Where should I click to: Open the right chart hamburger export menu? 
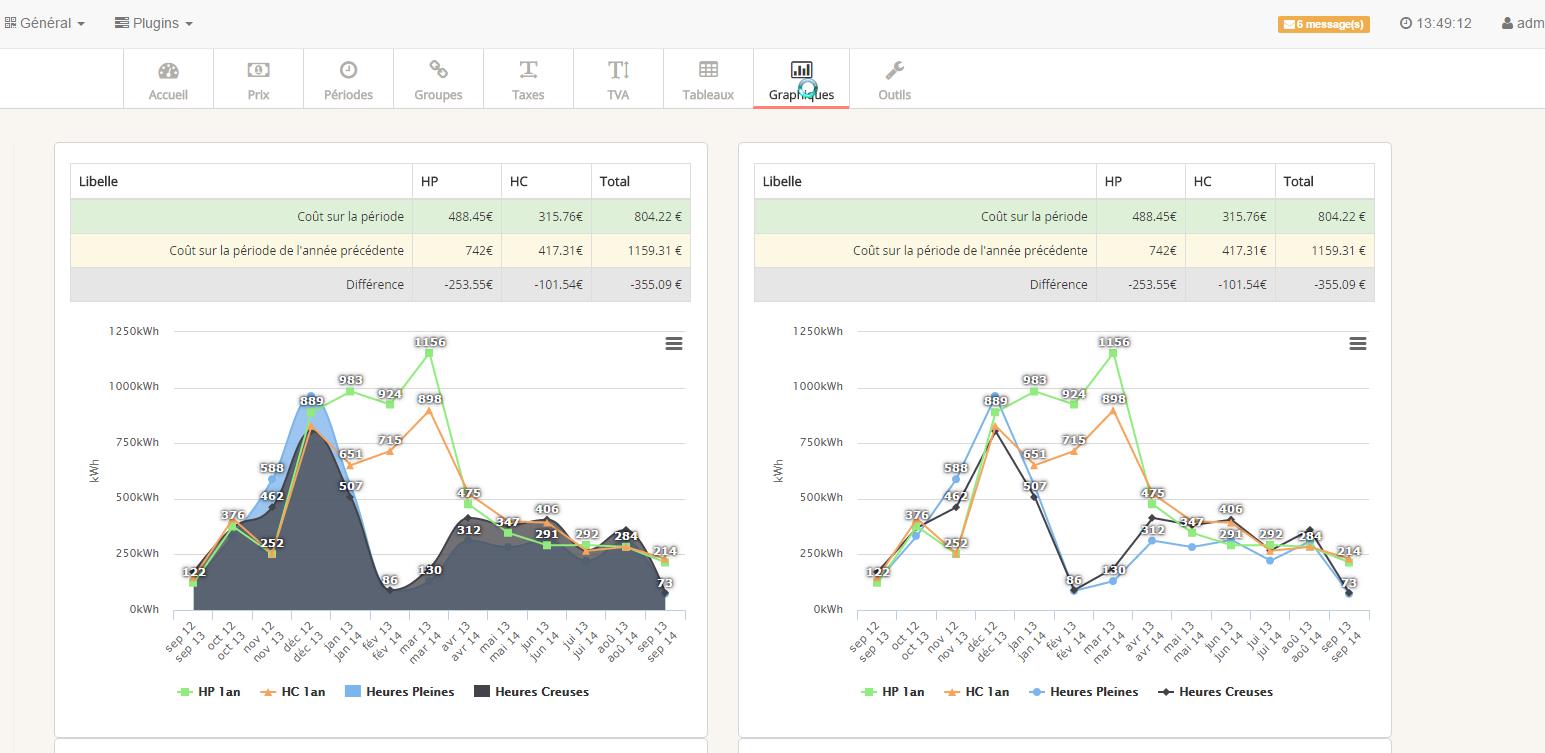point(1358,343)
